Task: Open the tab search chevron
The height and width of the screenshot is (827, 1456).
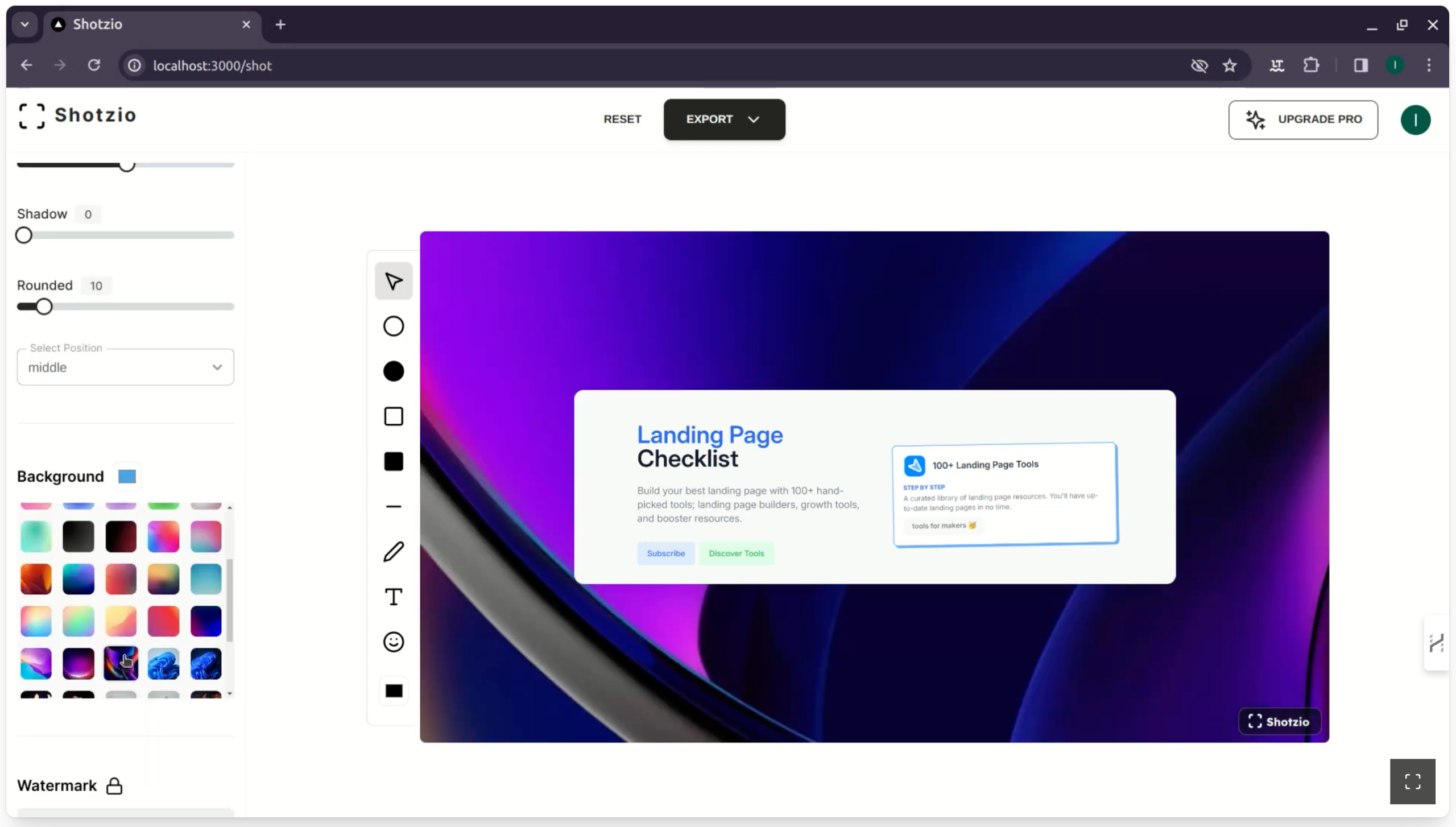Action: [x=24, y=24]
